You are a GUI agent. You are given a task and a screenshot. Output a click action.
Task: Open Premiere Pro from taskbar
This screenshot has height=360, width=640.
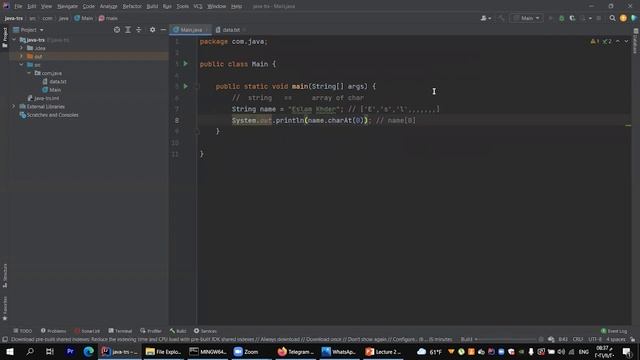coord(70,351)
